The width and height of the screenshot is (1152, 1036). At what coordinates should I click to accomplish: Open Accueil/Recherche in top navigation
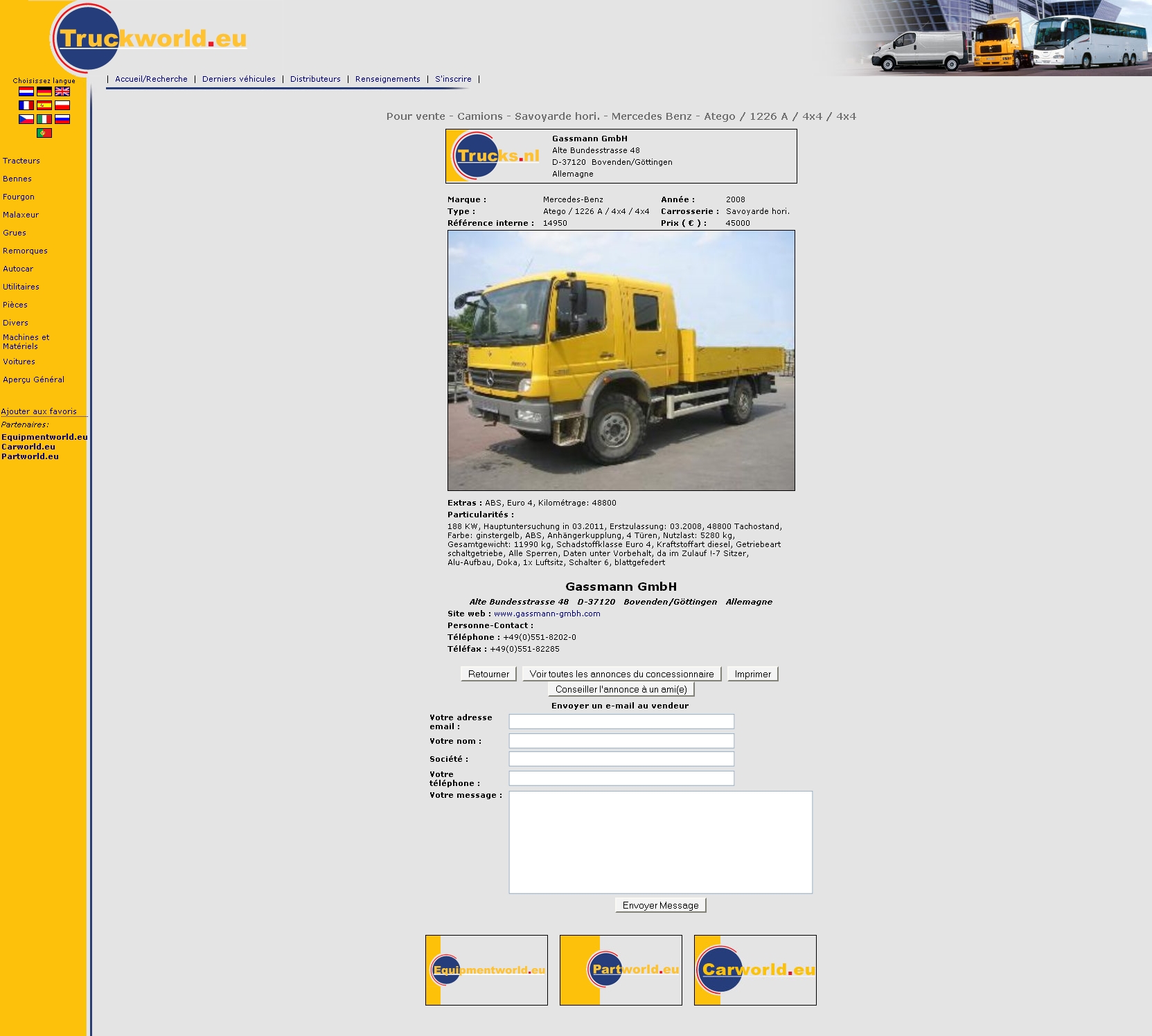point(151,79)
